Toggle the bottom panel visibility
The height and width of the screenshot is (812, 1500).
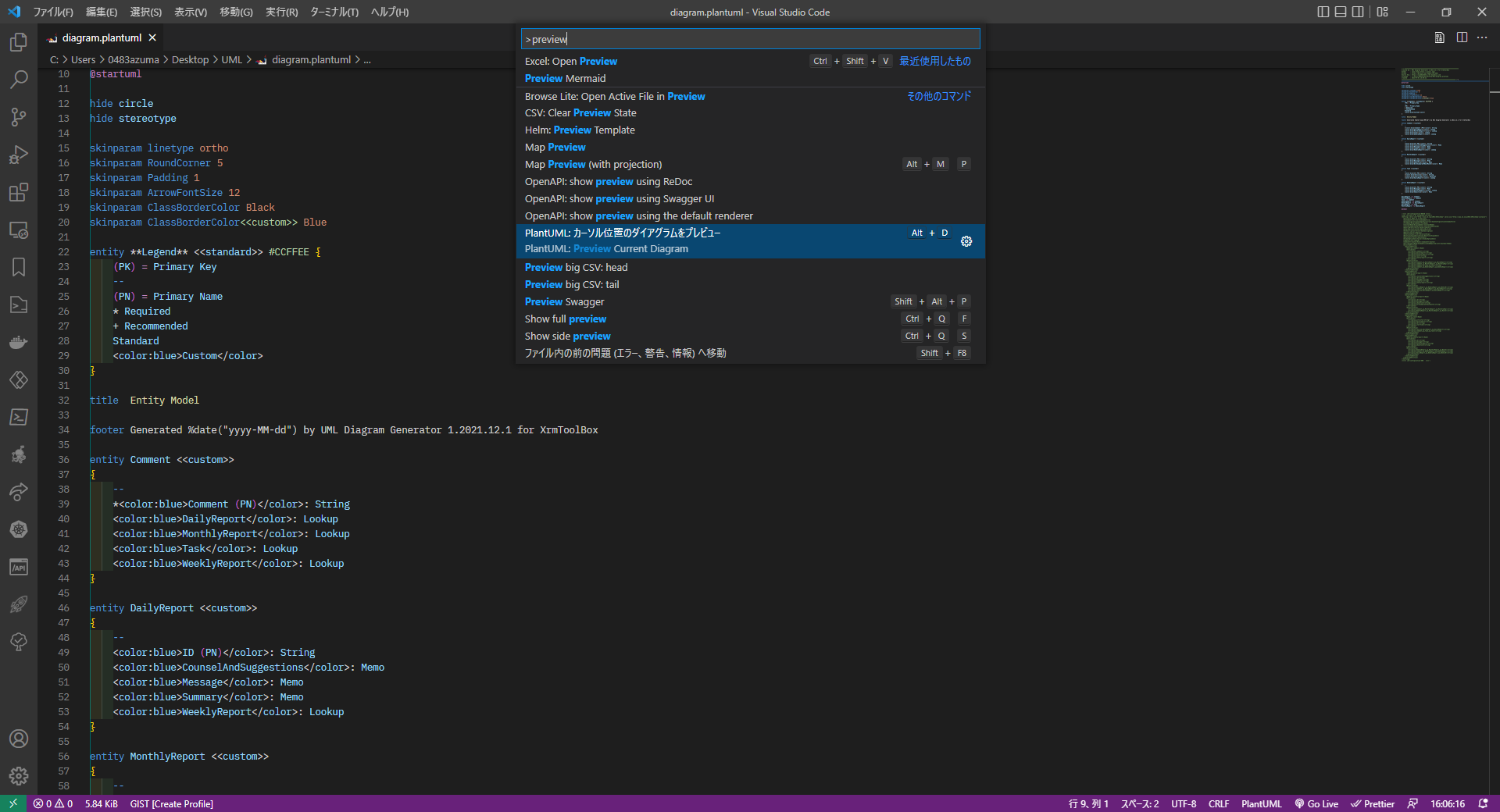(x=1341, y=12)
